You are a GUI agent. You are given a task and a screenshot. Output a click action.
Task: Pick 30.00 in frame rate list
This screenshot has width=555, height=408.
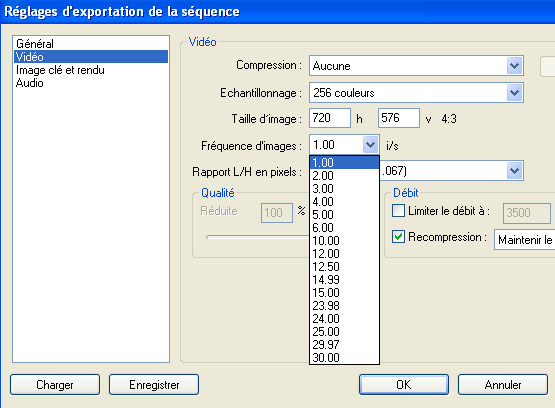pyautogui.click(x=344, y=357)
